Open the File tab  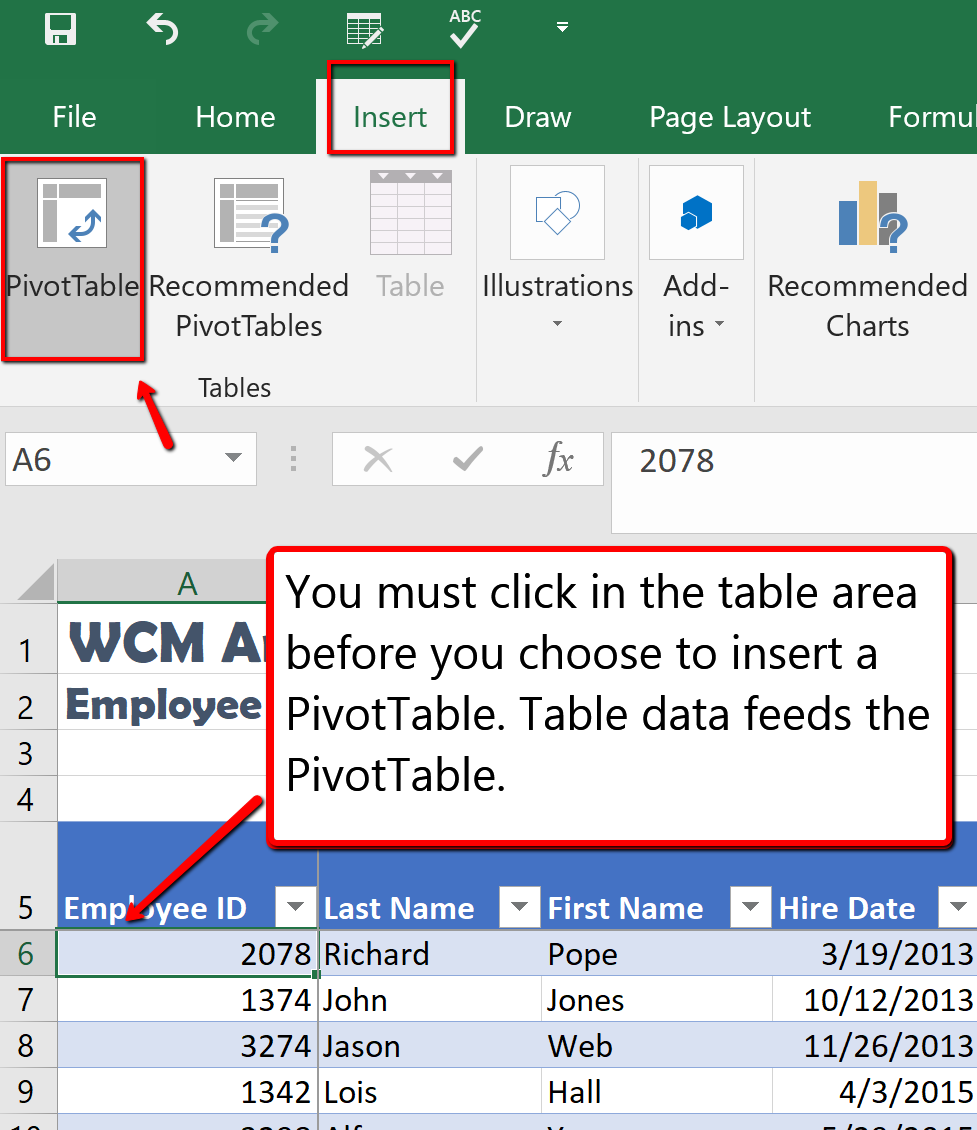(x=74, y=117)
